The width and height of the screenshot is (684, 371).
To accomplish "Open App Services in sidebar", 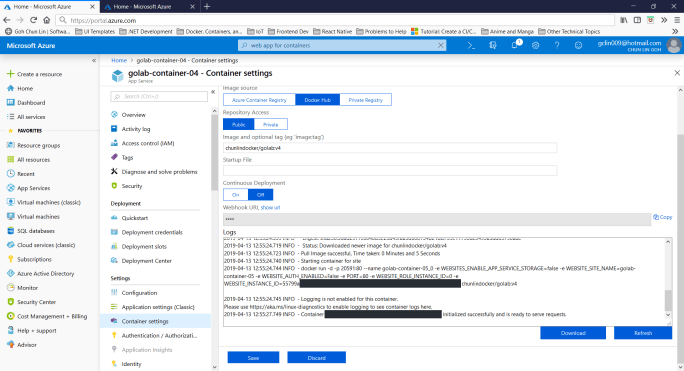I will point(29,188).
